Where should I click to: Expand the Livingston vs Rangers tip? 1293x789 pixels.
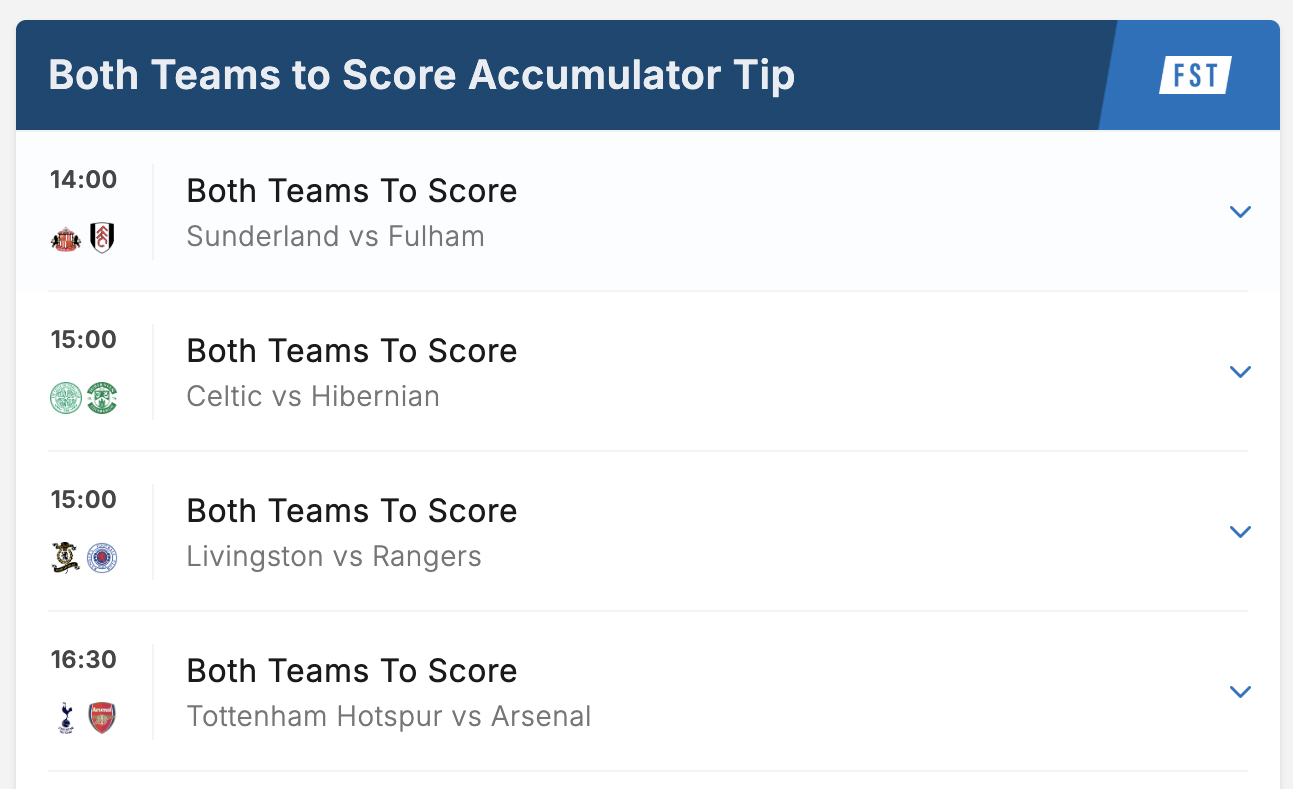pos(1240,532)
